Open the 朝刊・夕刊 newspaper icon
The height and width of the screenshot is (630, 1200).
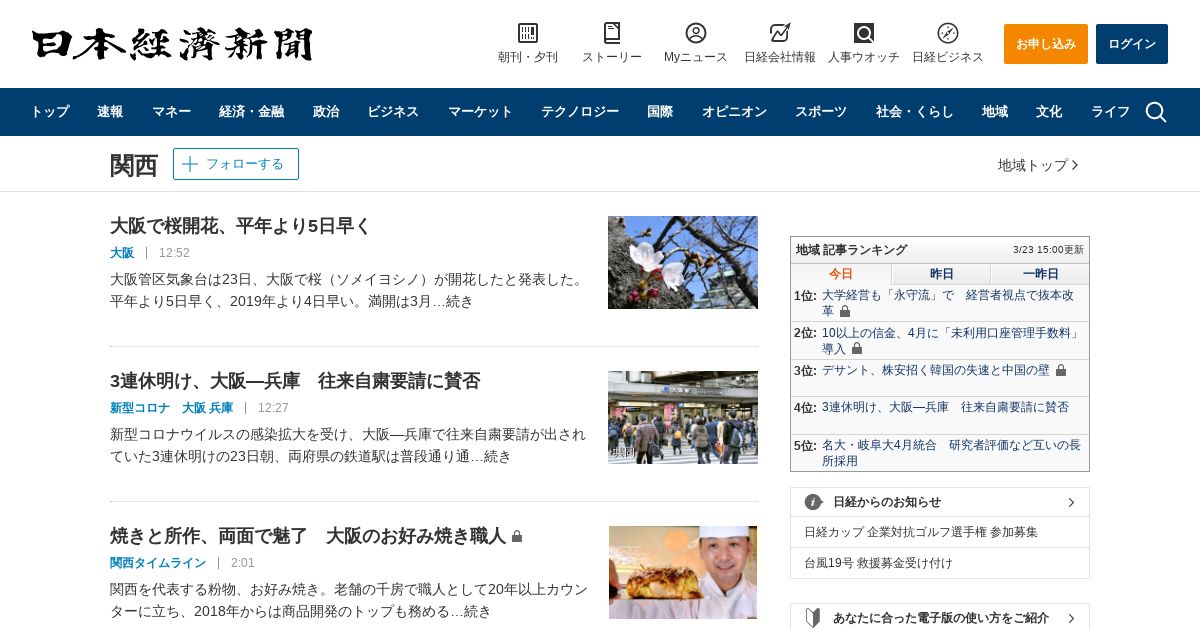coord(528,33)
